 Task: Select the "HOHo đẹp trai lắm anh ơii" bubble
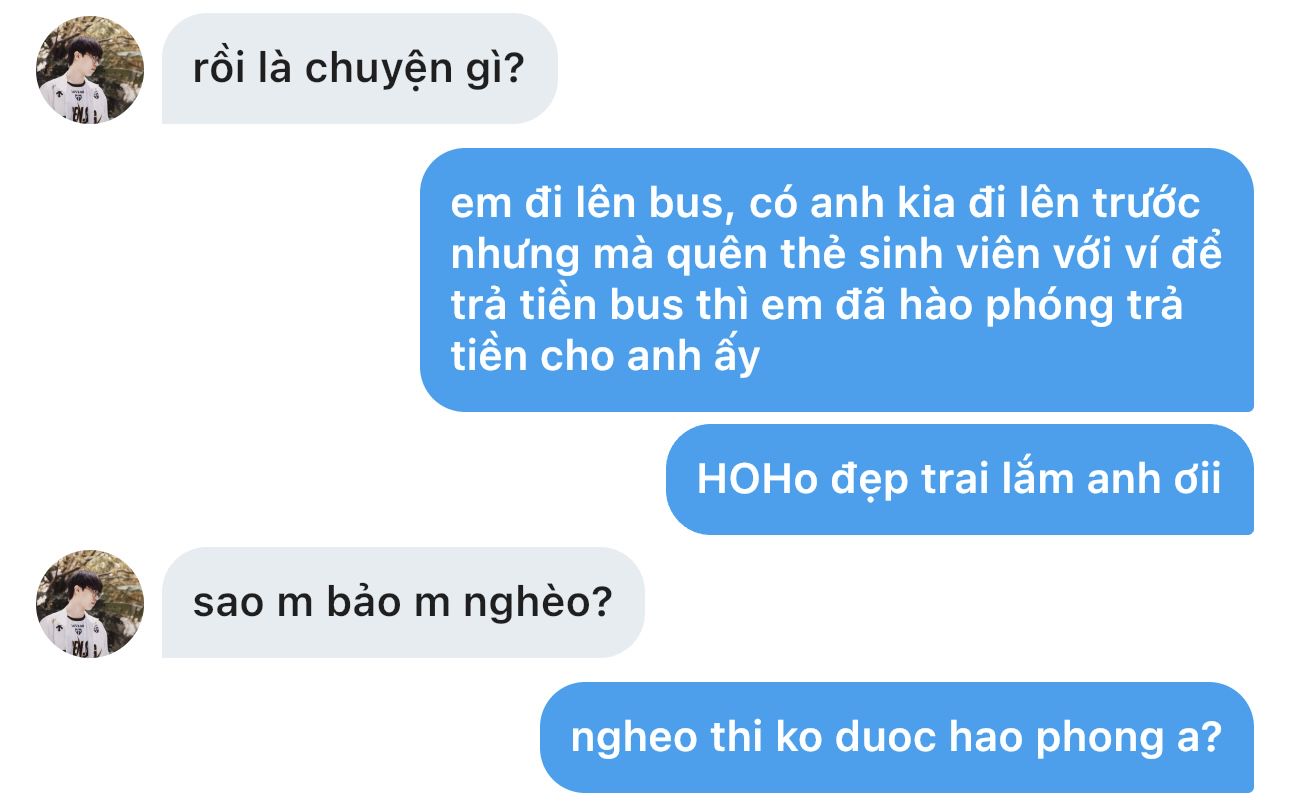click(x=959, y=479)
